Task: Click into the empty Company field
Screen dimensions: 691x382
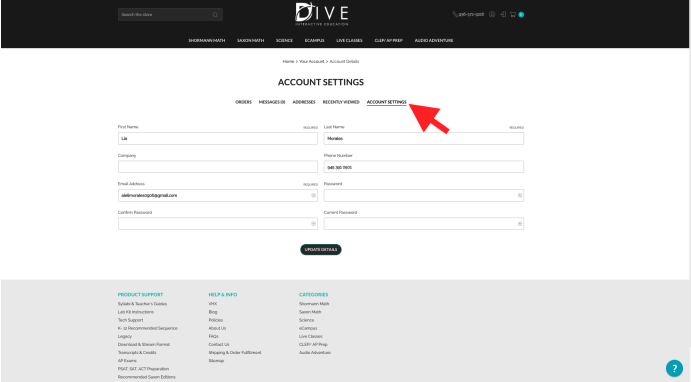Action: coord(218,167)
